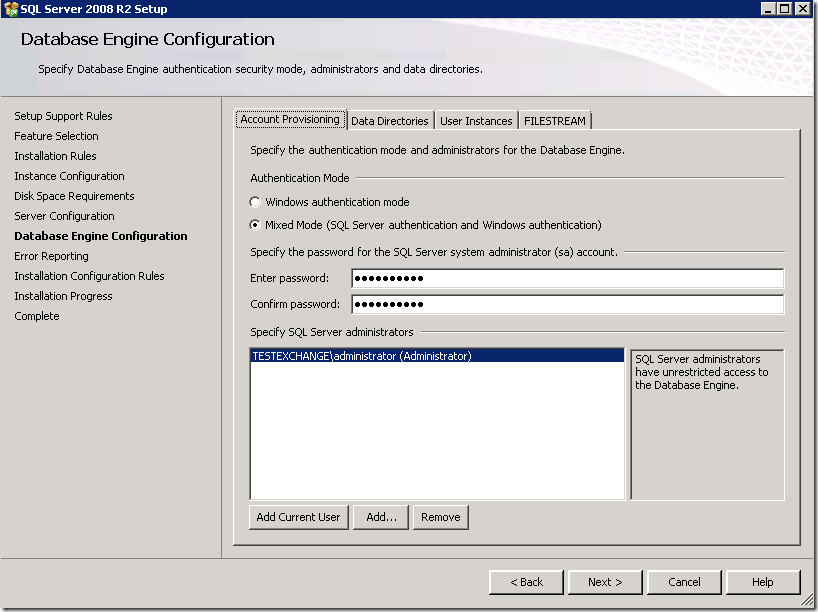Screen dimensions: 818x612
Task: Click Server Configuration step in sidebar
Action: pos(64,216)
